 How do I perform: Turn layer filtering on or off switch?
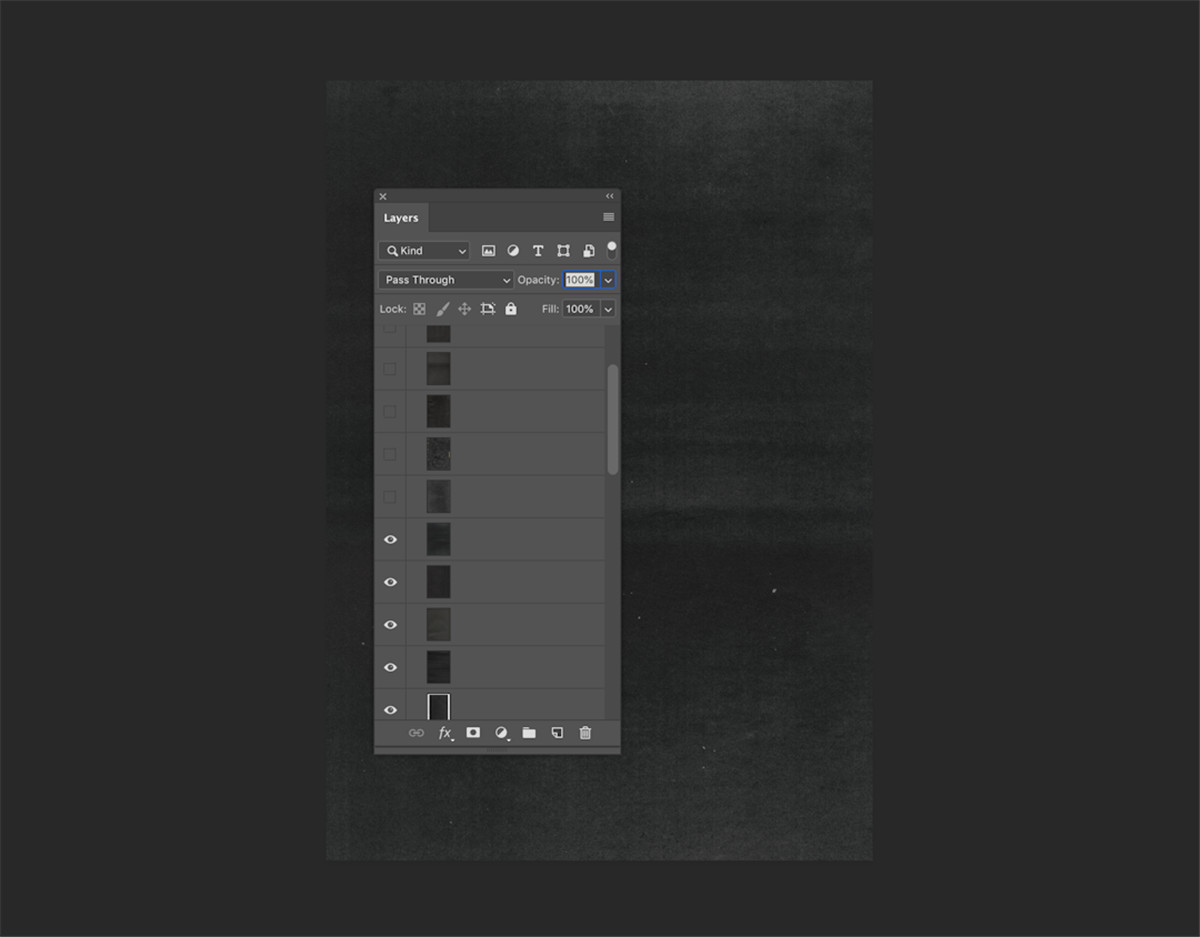coord(611,250)
